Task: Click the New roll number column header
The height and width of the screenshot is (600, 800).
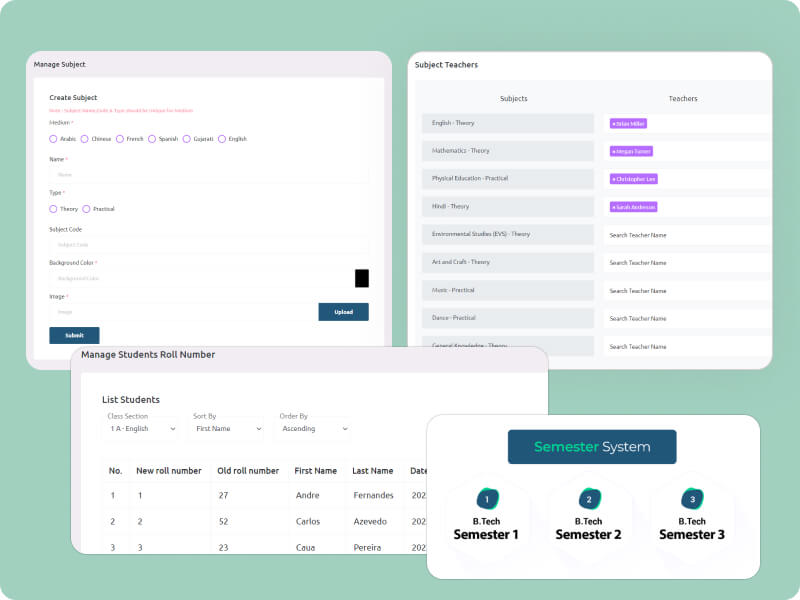Action: pyautogui.click(x=169, y=471)
